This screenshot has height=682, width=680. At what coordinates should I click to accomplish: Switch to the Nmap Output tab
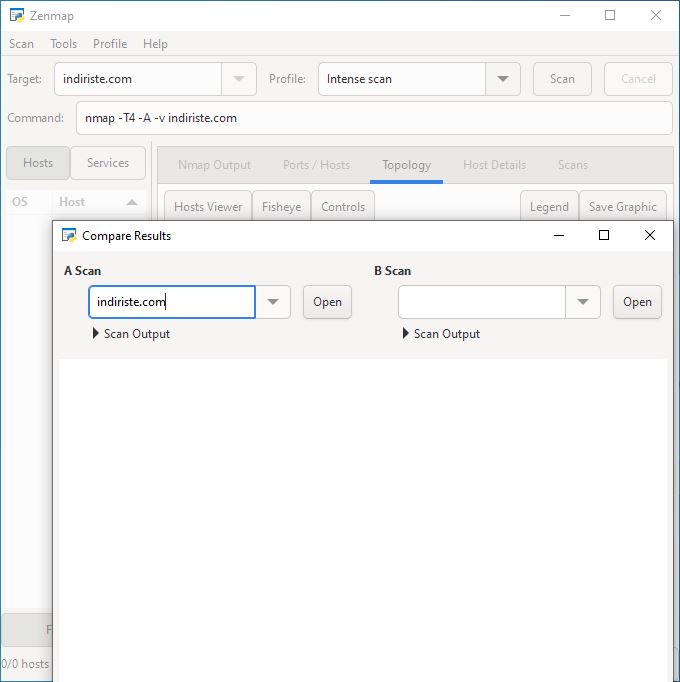pos(214,165)
